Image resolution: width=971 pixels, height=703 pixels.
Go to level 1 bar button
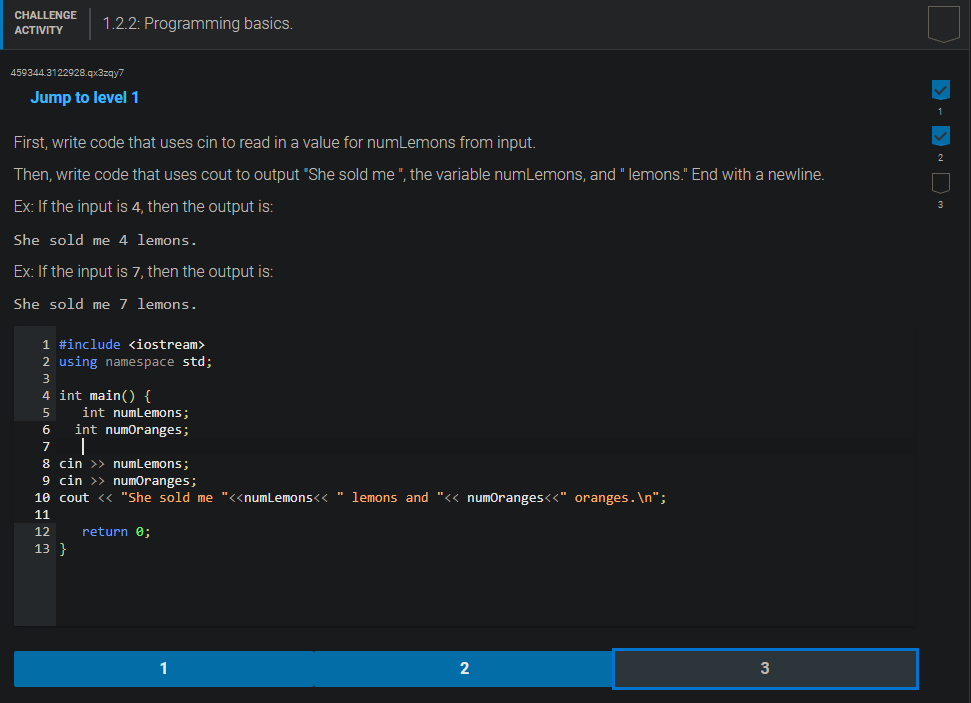pos(164,668)
